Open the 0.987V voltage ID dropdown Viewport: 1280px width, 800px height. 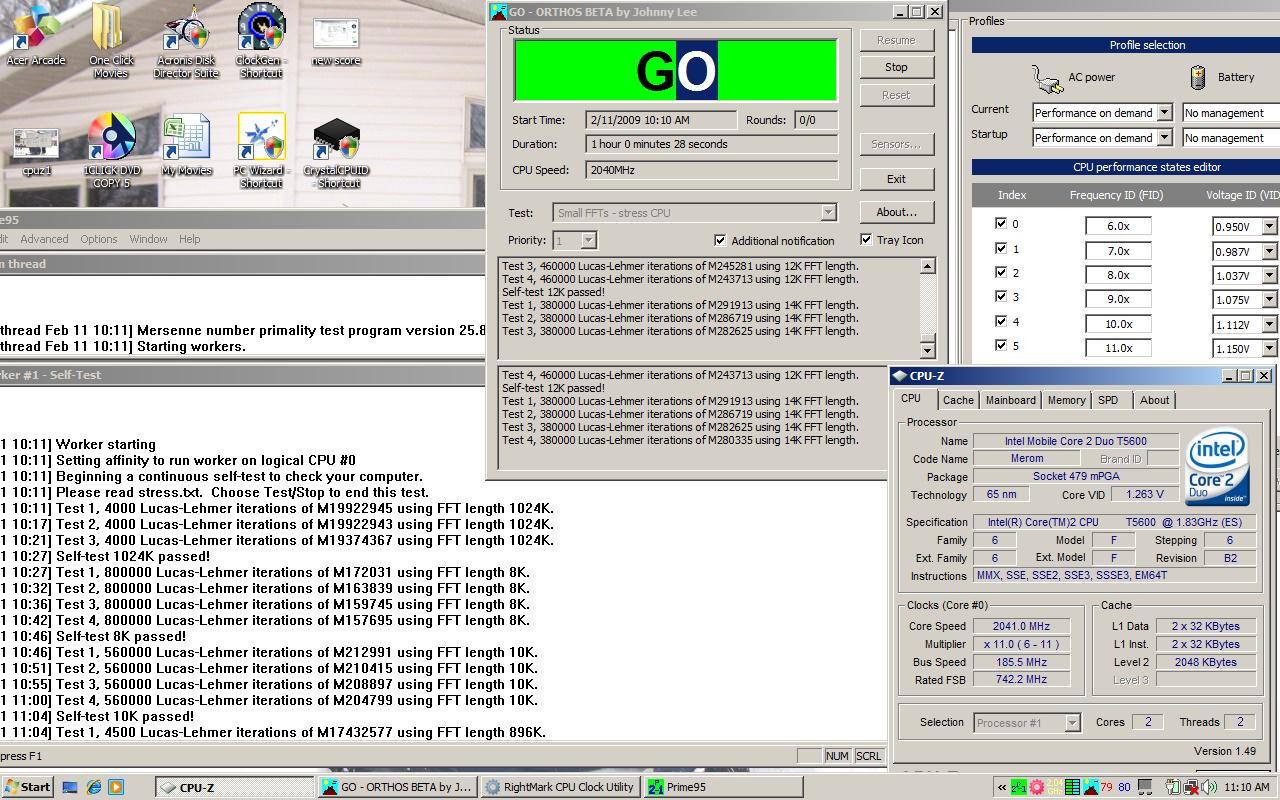[x=1269, y=251]
